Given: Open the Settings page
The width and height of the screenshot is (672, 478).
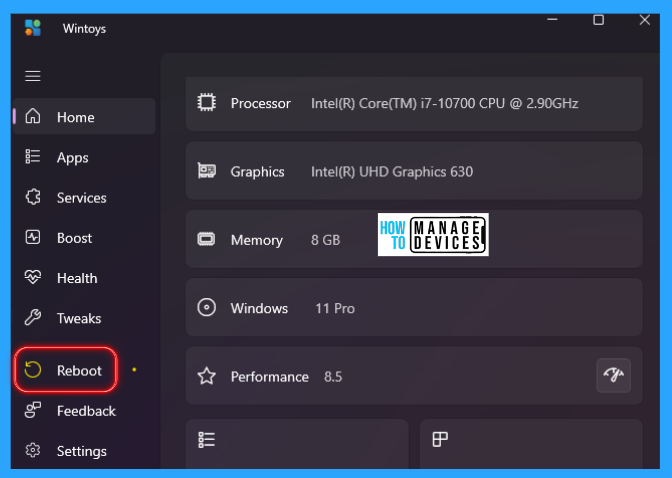Looking at the screenshot, I should click(x=84, y=451).
